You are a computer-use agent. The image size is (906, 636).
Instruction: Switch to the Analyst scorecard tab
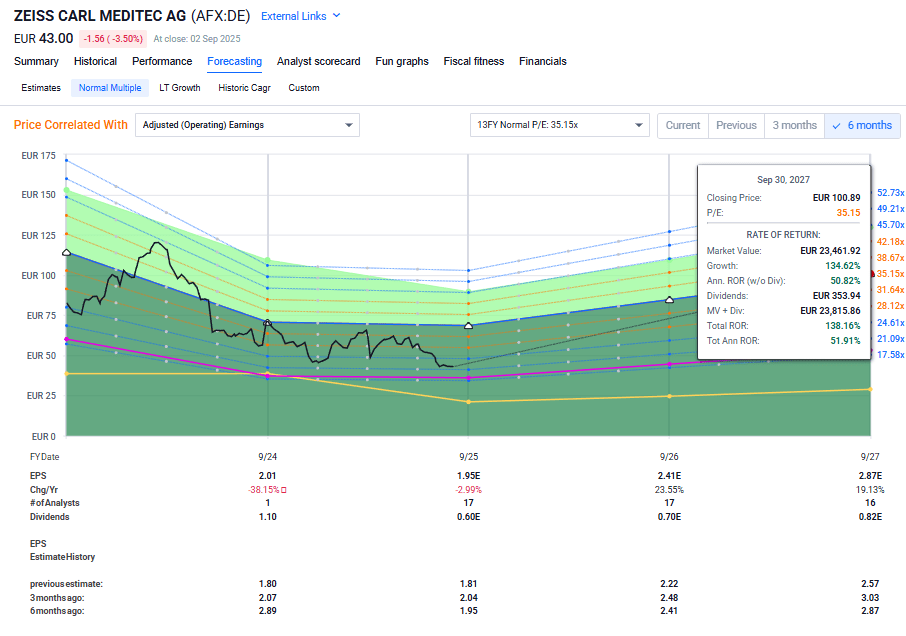318,61
